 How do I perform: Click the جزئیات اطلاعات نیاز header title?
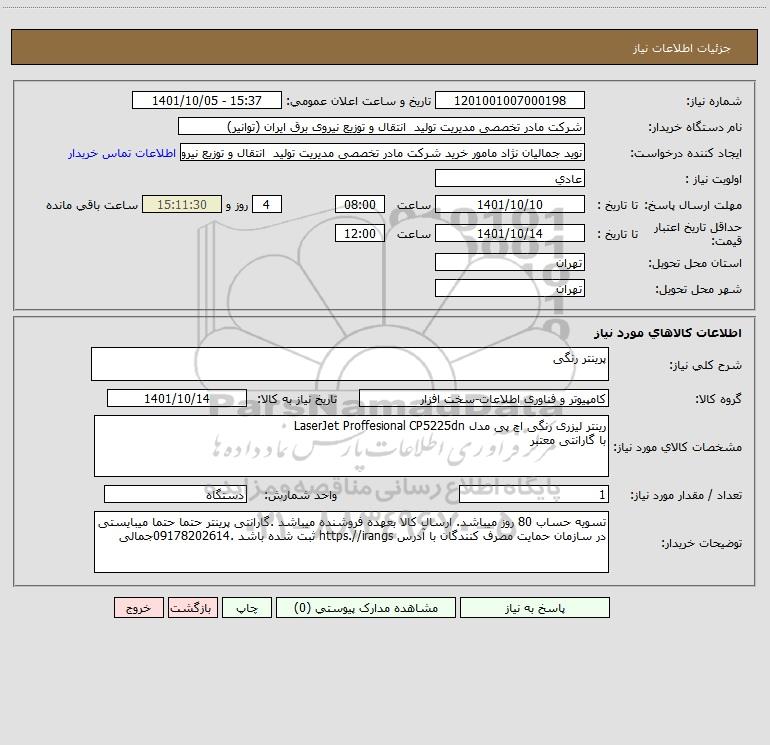point(682,48)
